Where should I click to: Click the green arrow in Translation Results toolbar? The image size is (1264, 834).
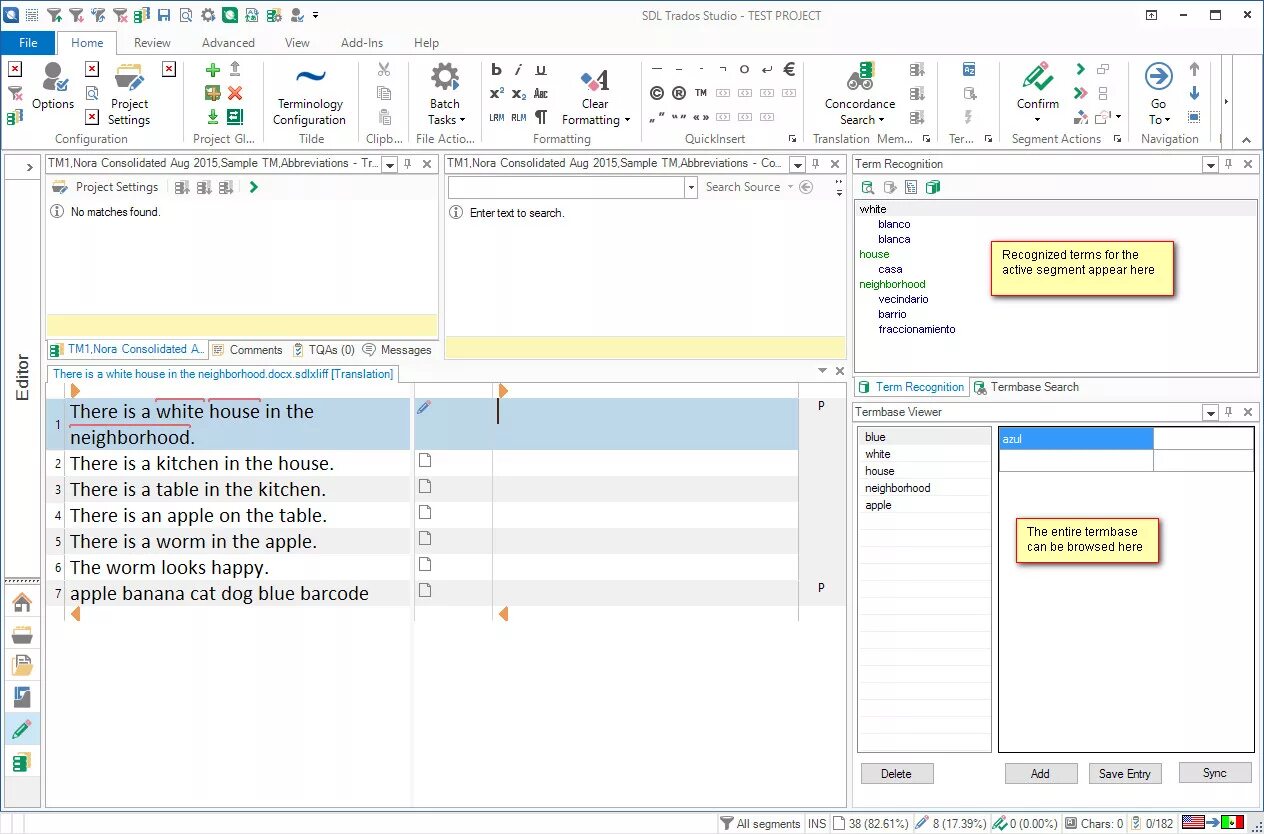coord(254,187)
